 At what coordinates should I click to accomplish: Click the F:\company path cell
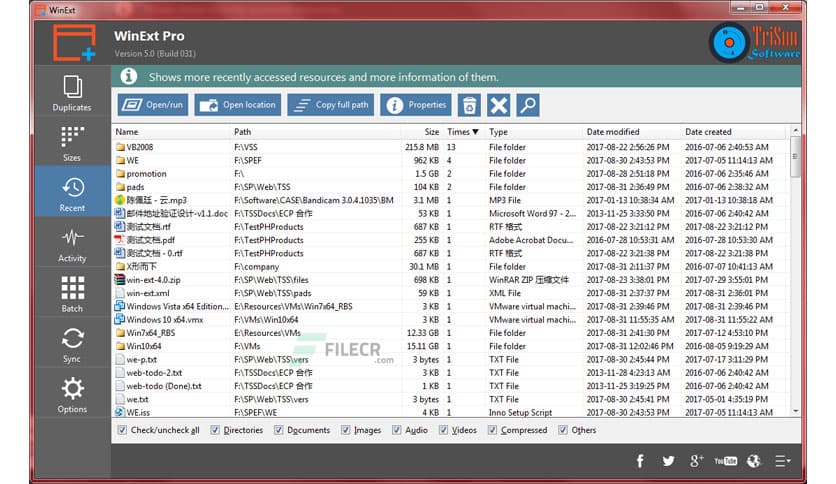click(x=256, y=267)
